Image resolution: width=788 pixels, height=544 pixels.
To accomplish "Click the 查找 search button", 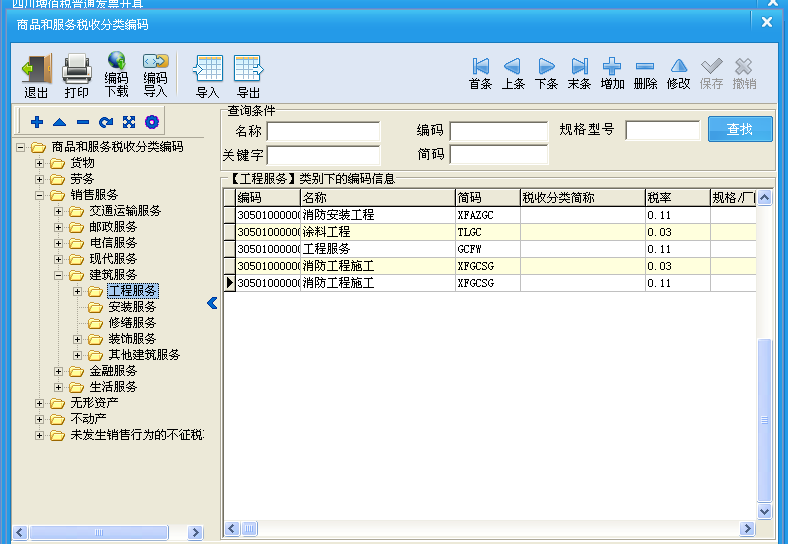I will tap(740, 129).
